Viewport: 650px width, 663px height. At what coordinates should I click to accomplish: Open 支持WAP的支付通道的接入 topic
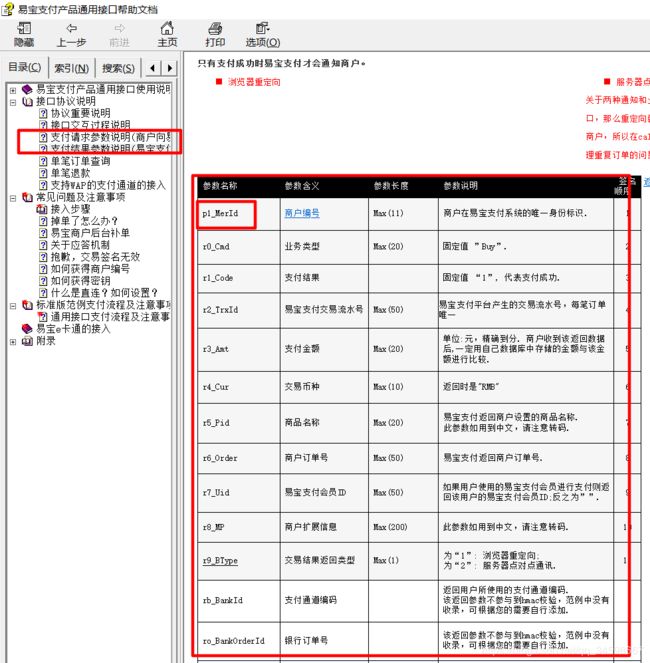point(108,185)
